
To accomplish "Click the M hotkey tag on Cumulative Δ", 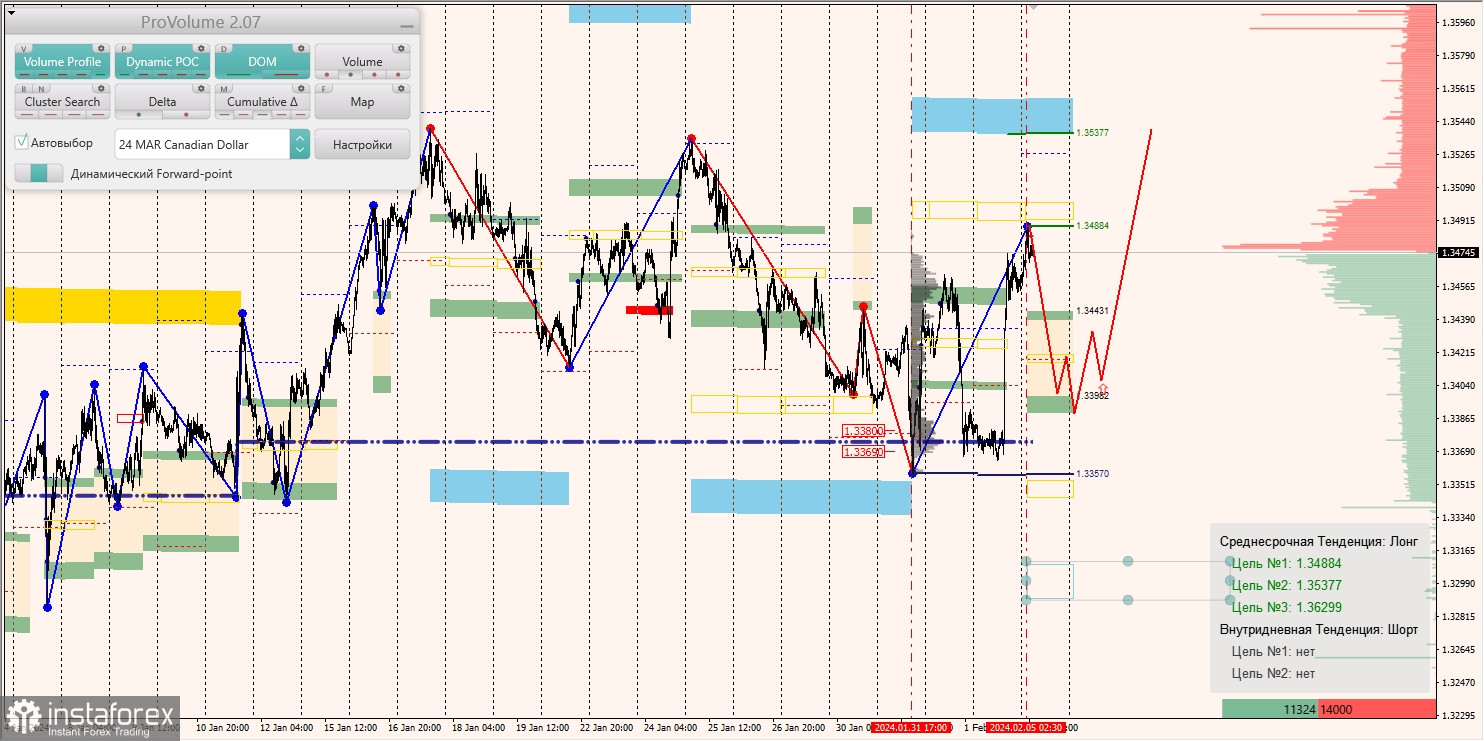I will click(224, 88).
